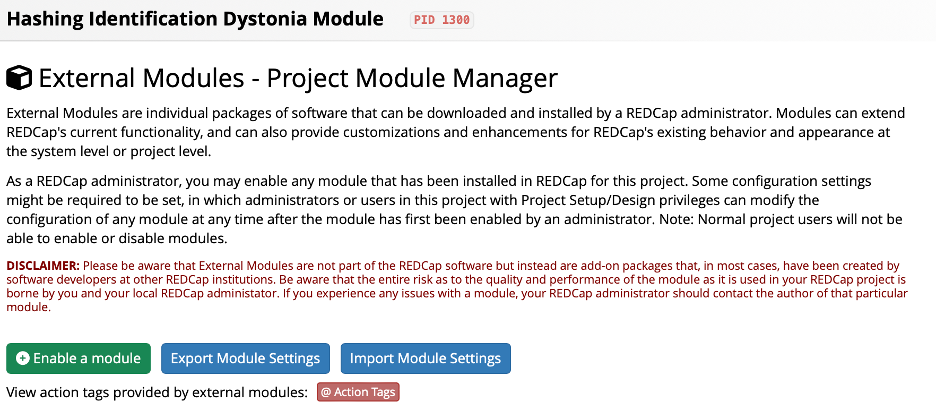Click the word 'module.' ending the disclaimer
This screenshot has width=936, height=410.
pos(26,309)
